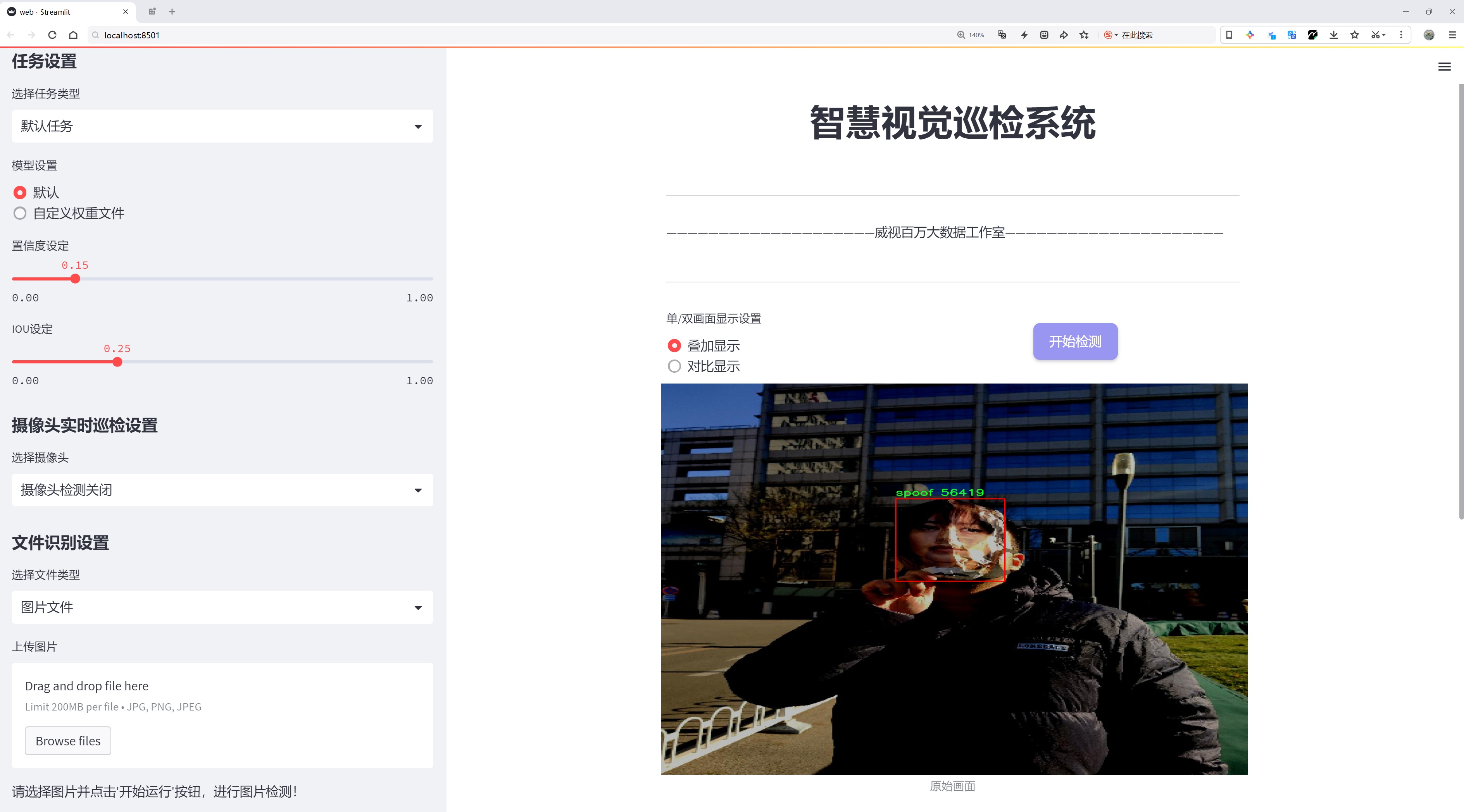
Task: Open the blue notification extension icon
Action: pyautogui.click(x=1271, y=34)
